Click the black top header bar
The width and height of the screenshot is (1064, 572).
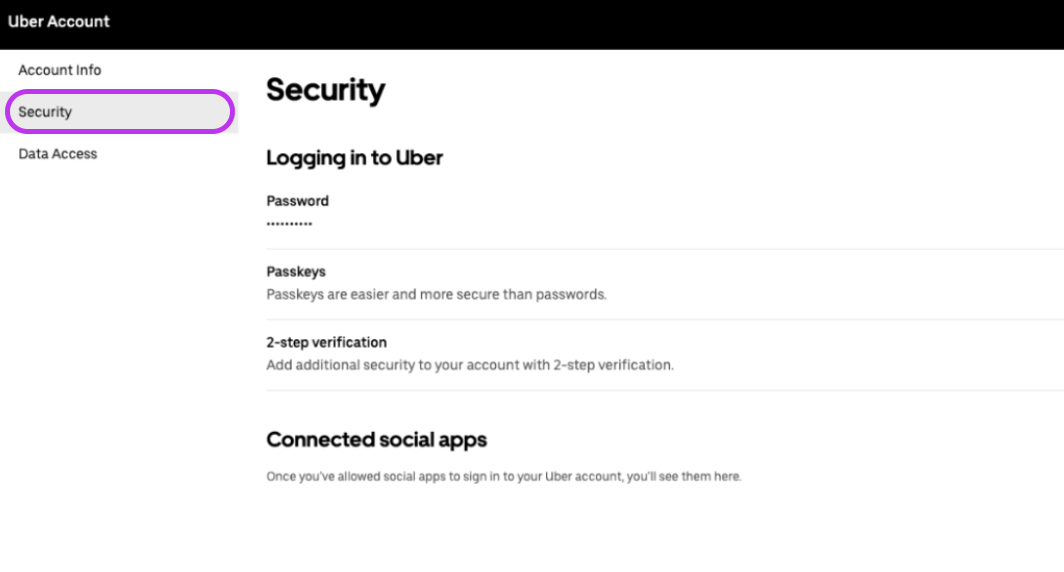[600, 24]
